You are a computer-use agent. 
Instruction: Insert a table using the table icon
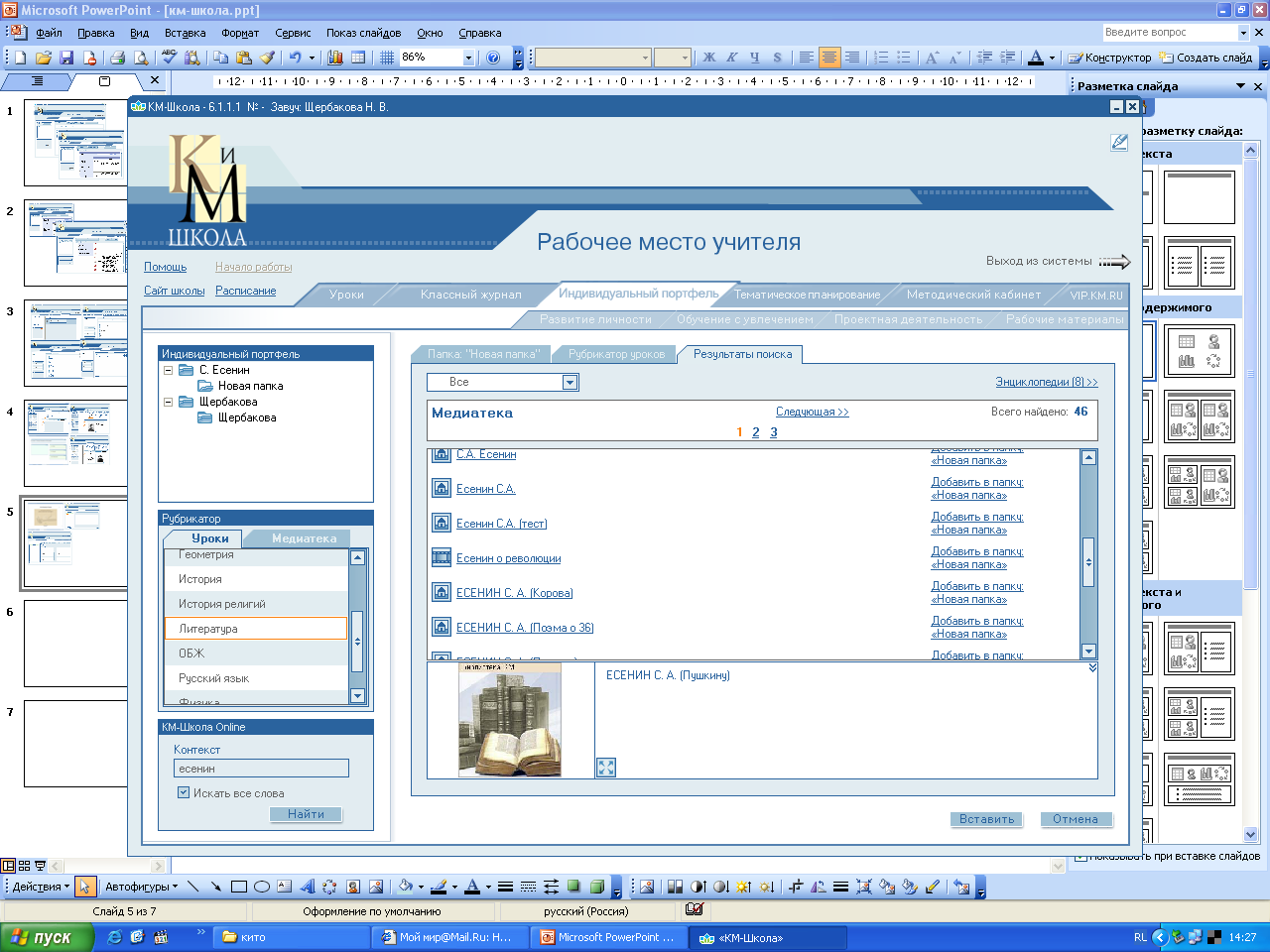[x=358, y=58]
